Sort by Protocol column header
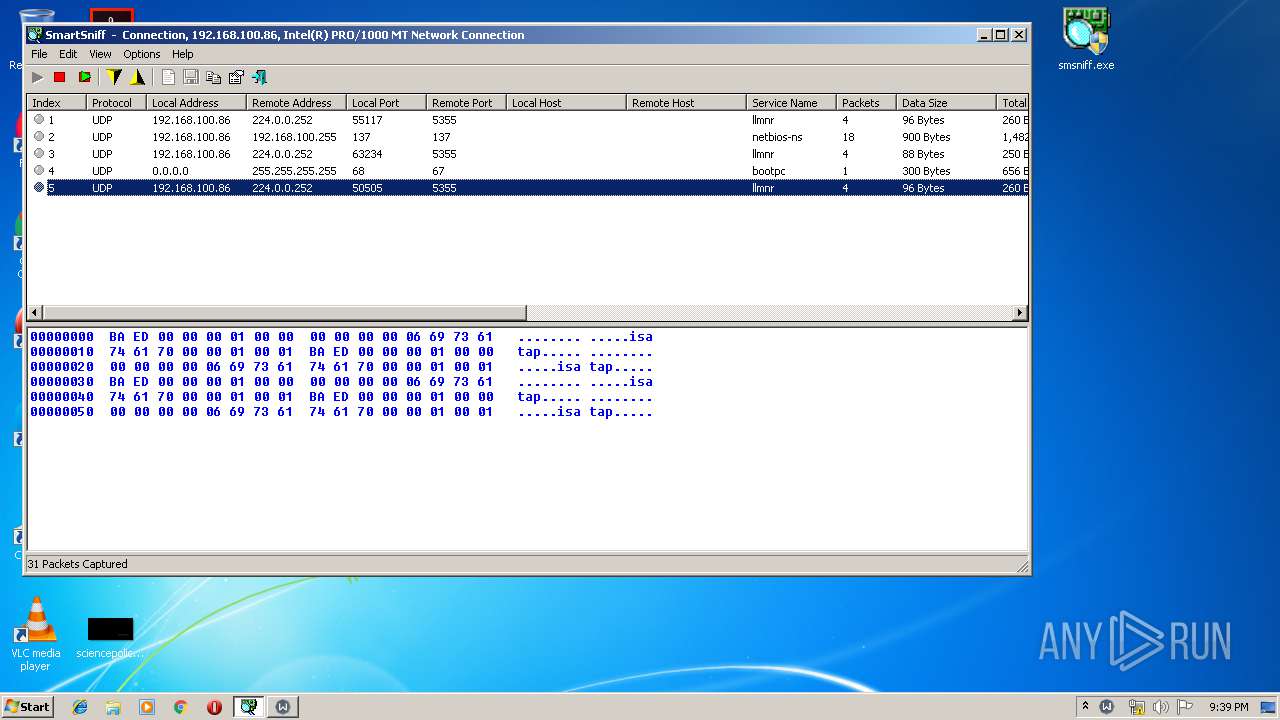1280x720 pixels. click(x=116, y=103)
